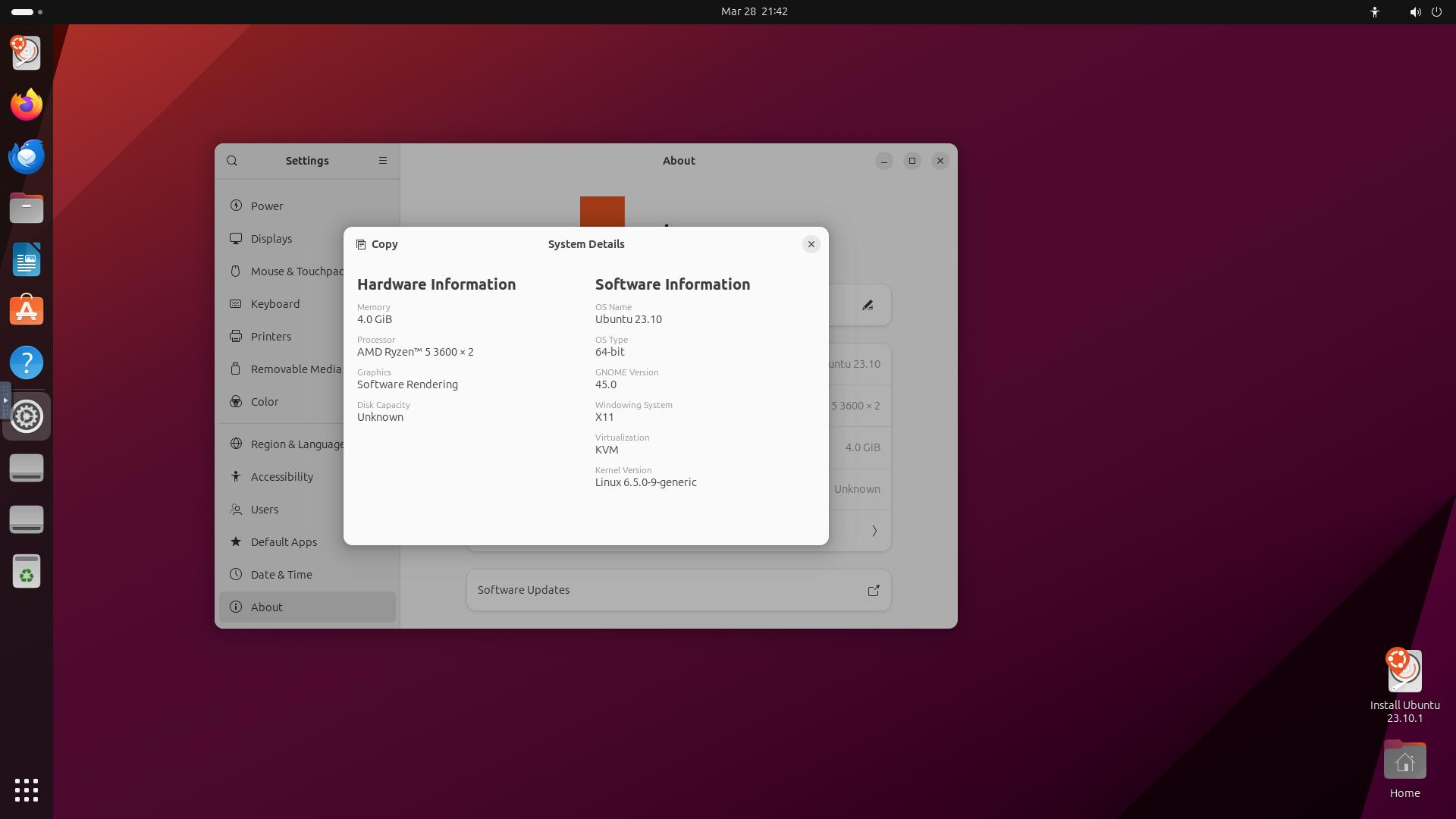Screen dimensions: 1456x819
Task: Click the clock icon for Date & Time
Action: (236, 574)
